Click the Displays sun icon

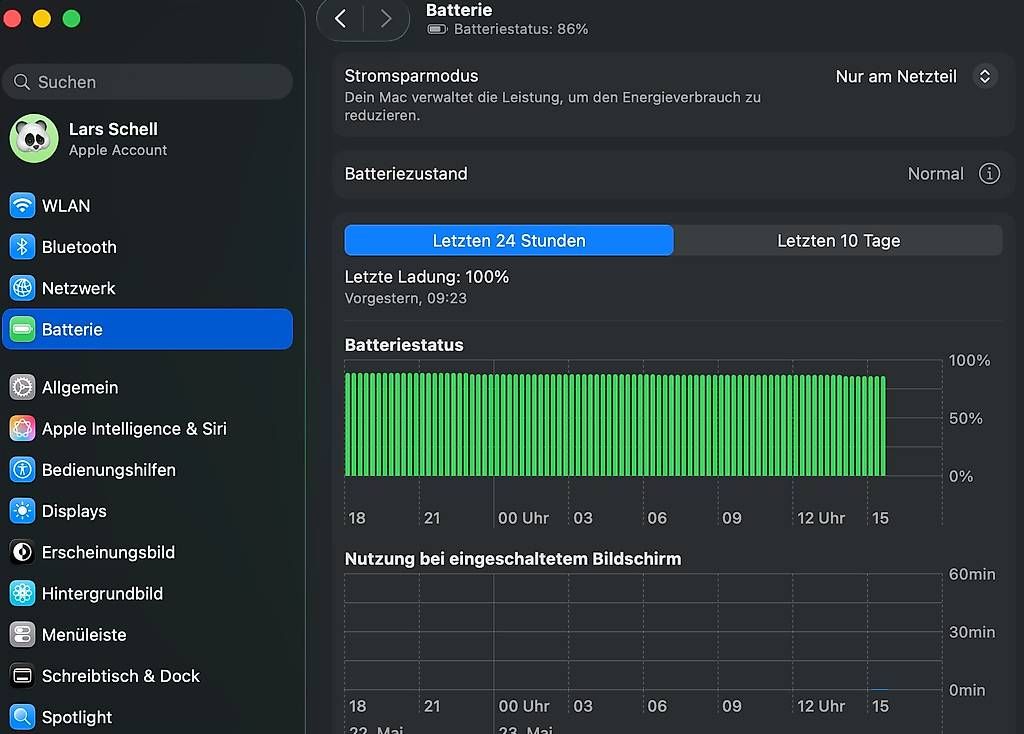point(22,511)
